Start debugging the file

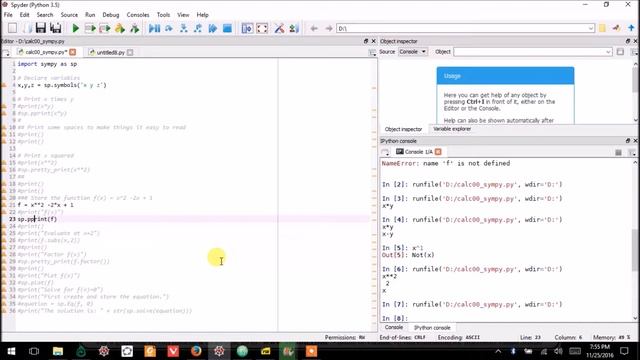[x=154, y=28]
